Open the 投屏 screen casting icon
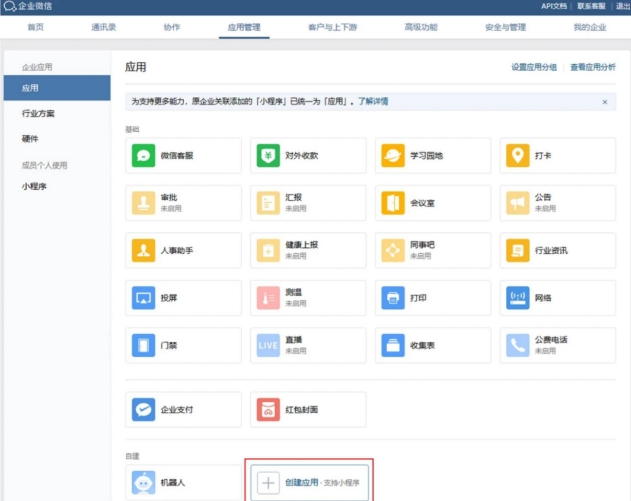Viewport: 631px width, 501px height. tap(144, 298)
